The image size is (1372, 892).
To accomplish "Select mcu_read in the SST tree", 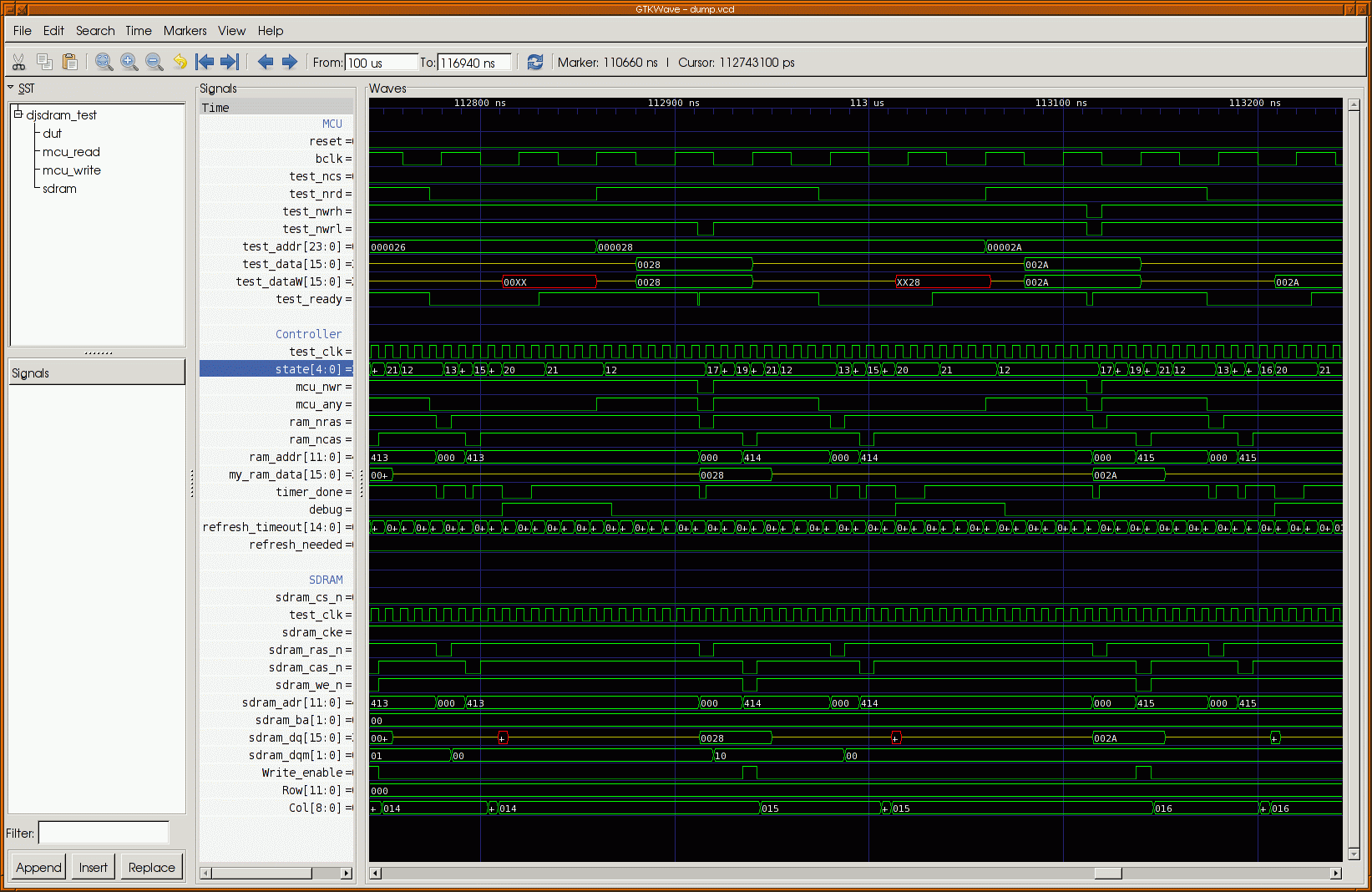I will coord(71,152).
